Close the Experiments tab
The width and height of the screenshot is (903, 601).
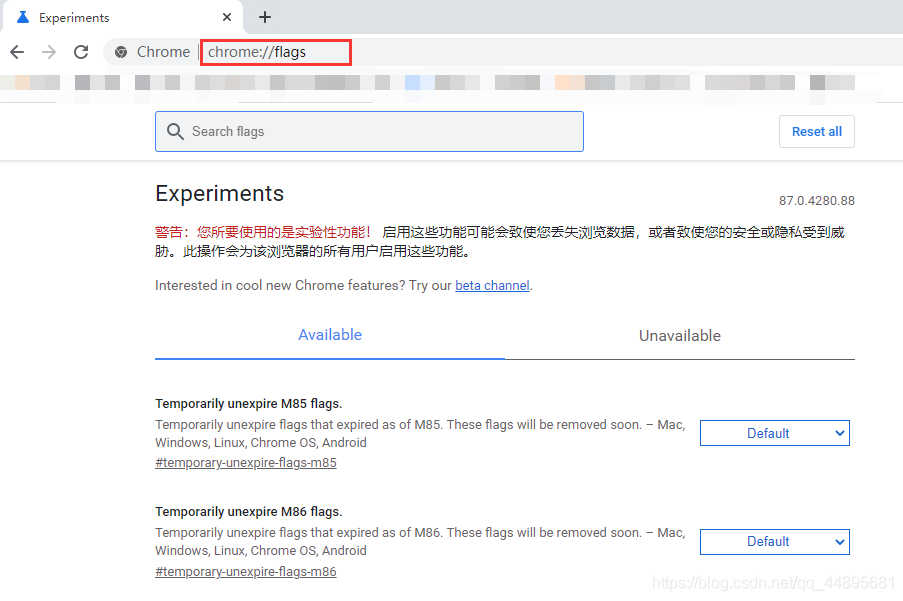coord(227,17)
